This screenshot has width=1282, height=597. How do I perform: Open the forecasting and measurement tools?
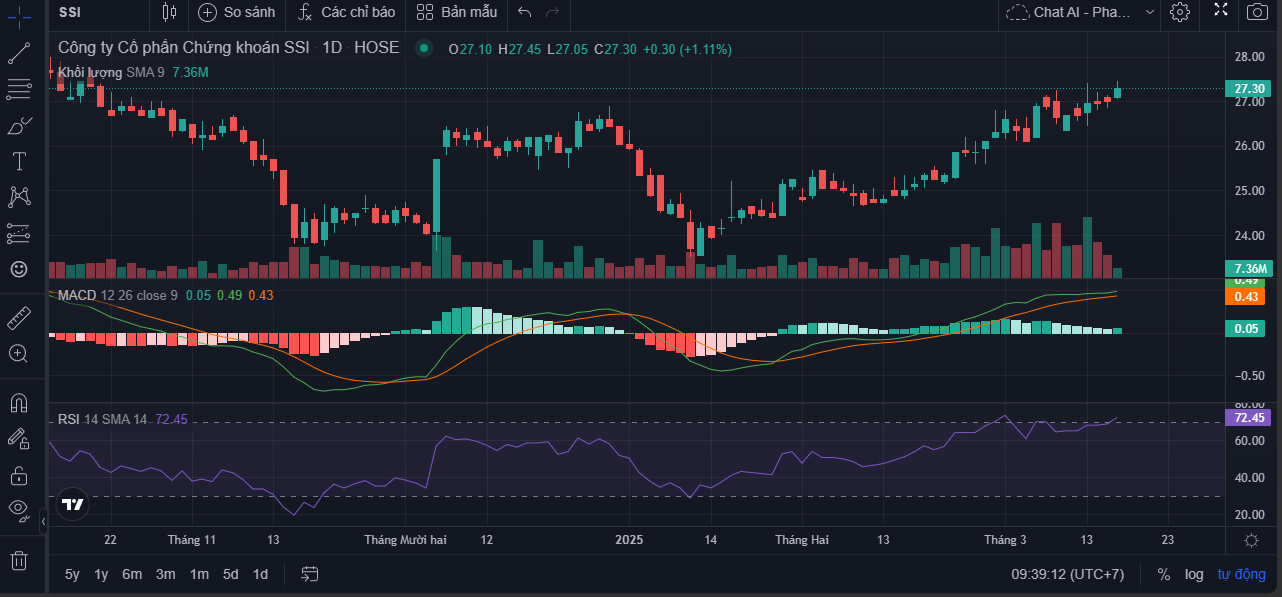tap(19, 233)
